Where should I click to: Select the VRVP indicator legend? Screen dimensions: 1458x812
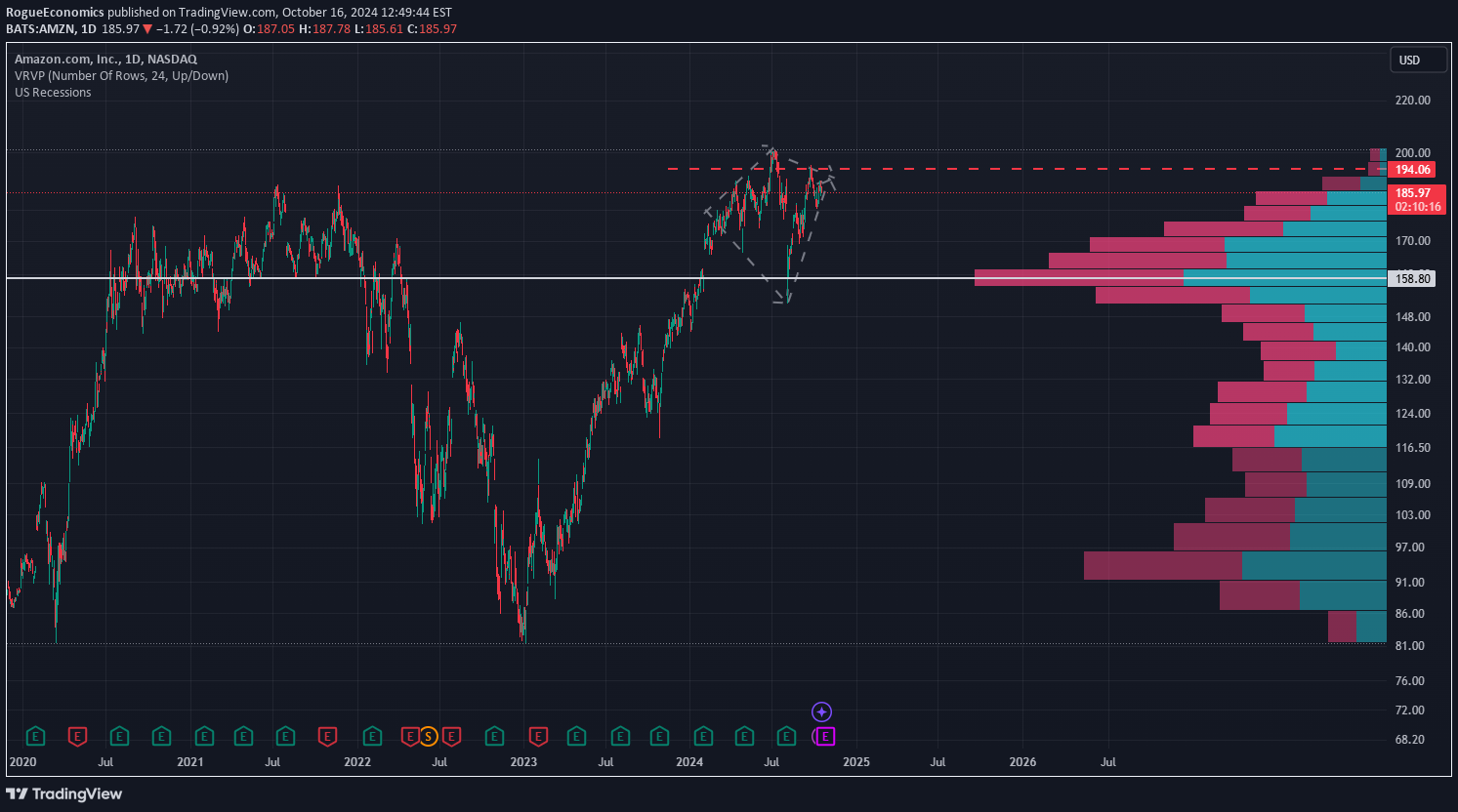(121, 76)
